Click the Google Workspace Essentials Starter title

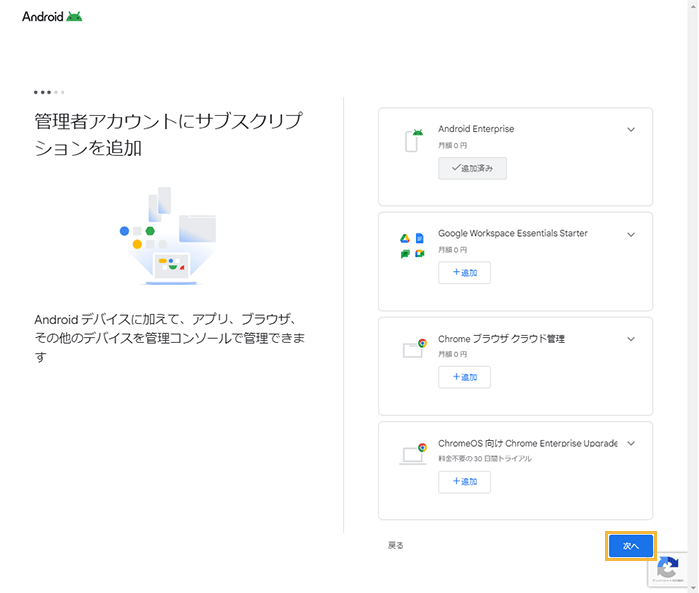[x=513, y=233]
